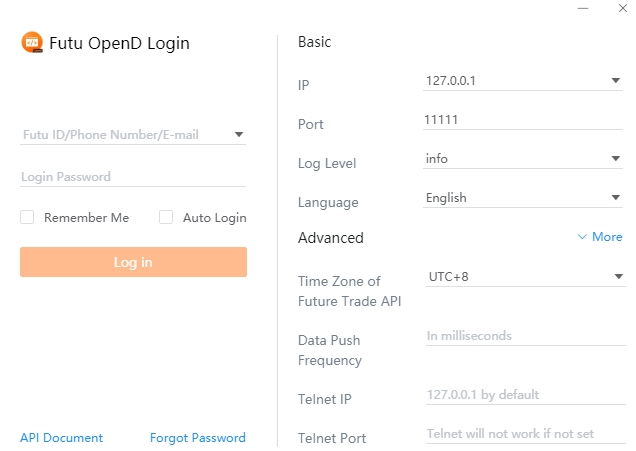The image size is (636, 451).
Task: Open the API Document link
Action: point(61,438)
